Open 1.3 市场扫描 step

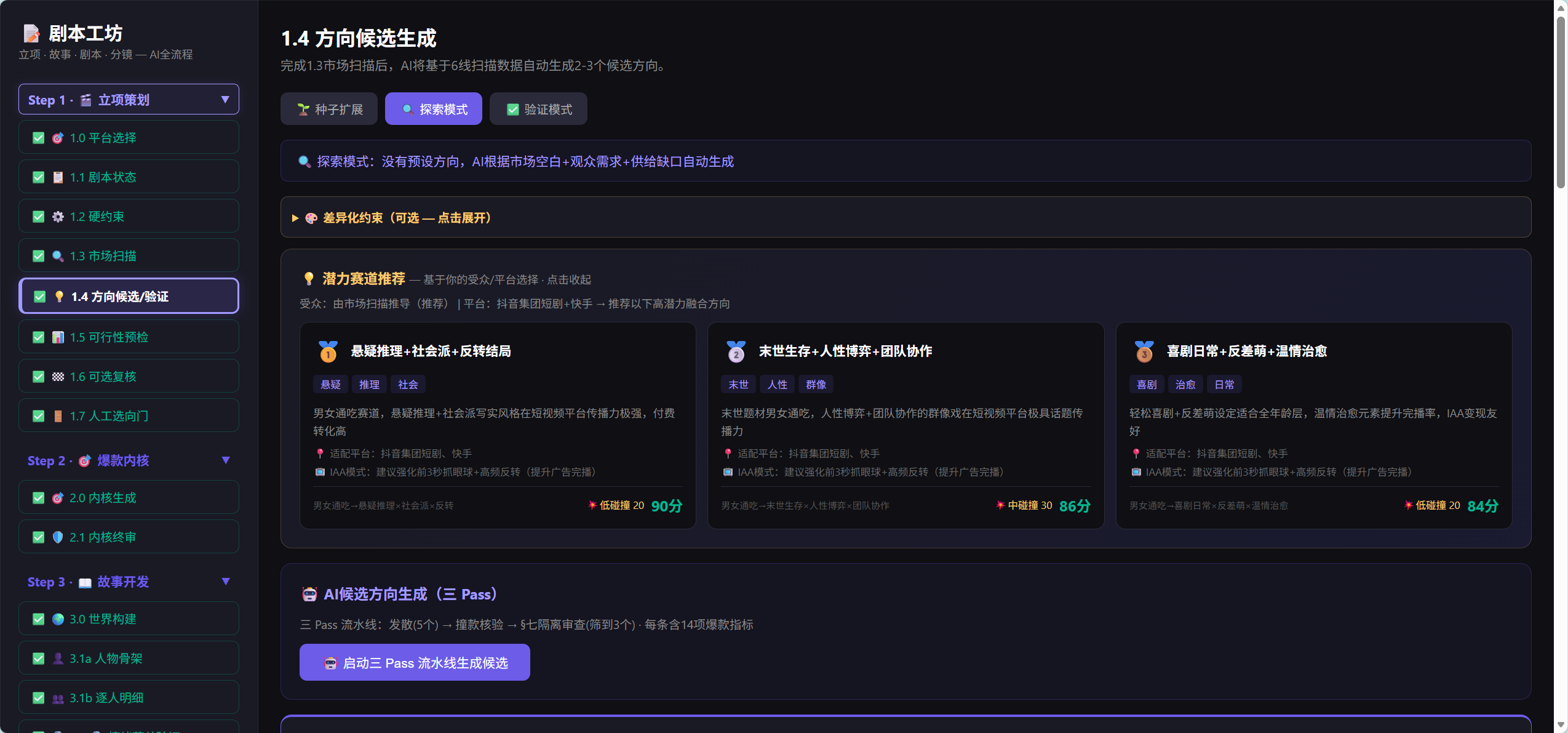(129, 256)
